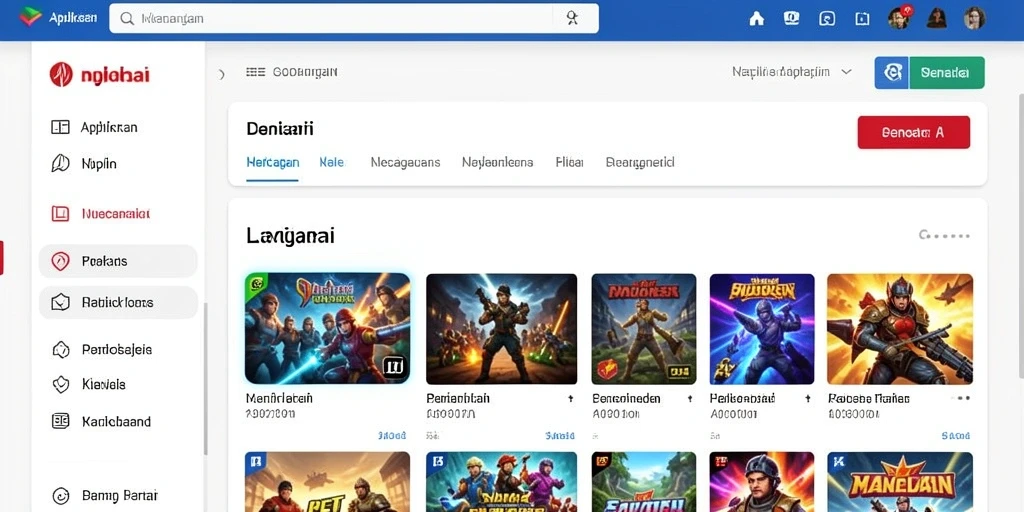The width and height of the screenshot is (1024, 512).
Task: Click blue link under Pemienhbah card
Action: click(560, 436)
